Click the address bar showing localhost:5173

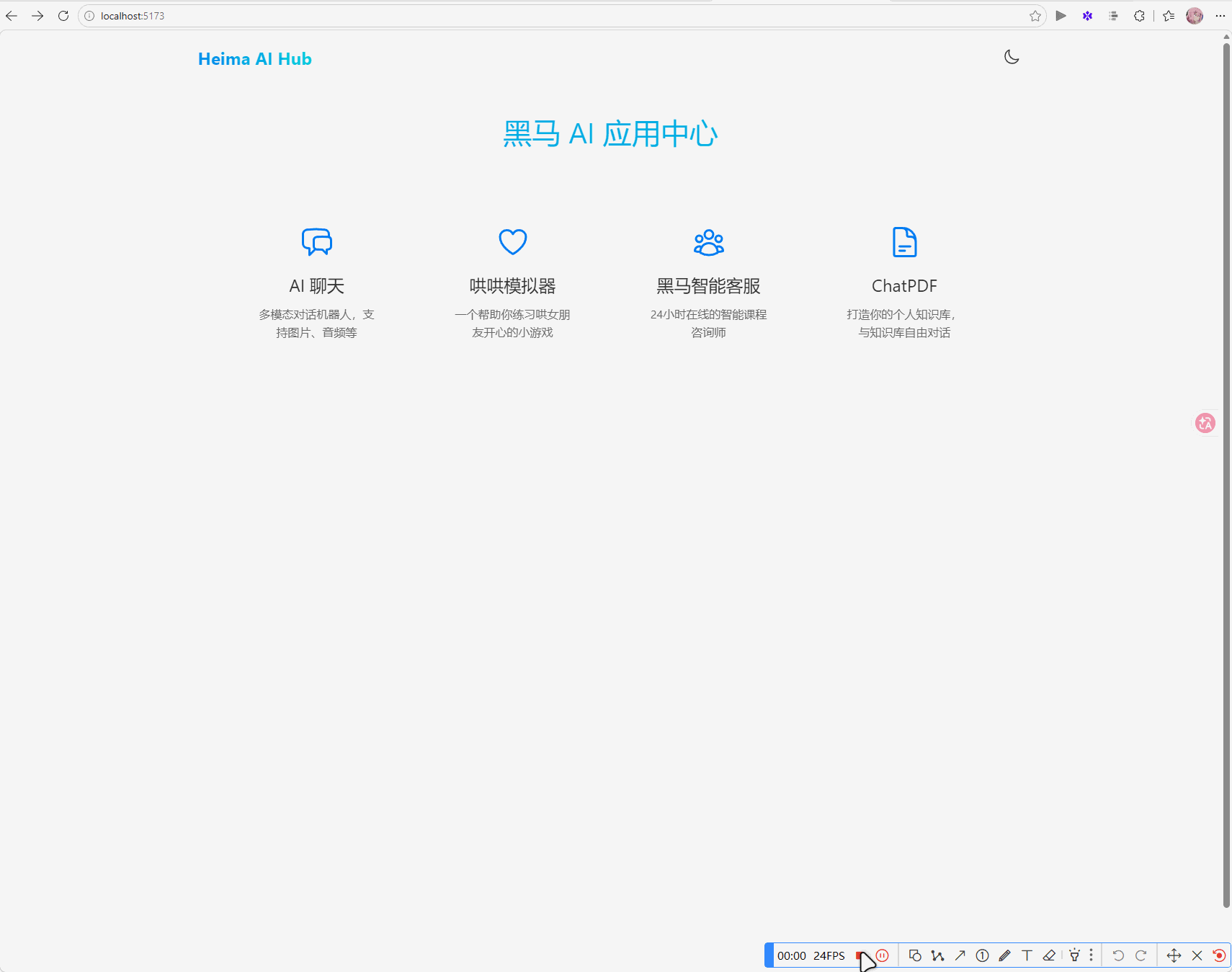504,16
